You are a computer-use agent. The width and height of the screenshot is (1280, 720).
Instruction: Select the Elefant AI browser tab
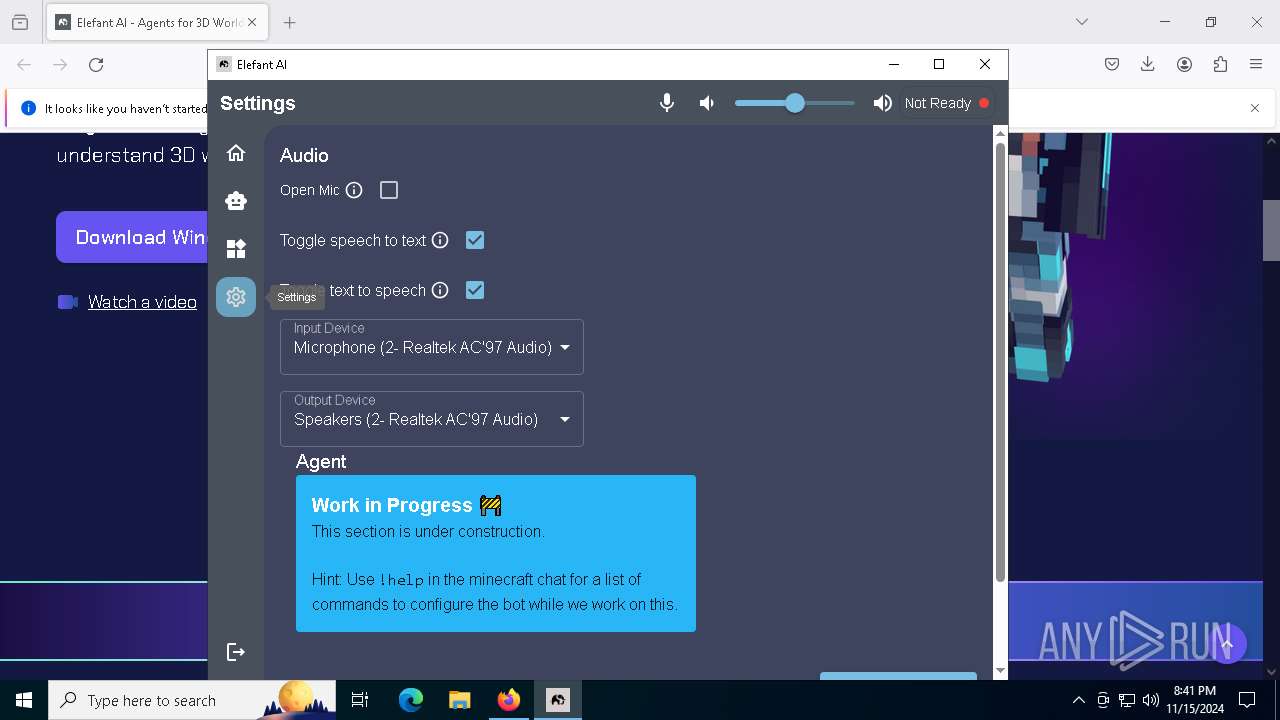click(156, 22)
